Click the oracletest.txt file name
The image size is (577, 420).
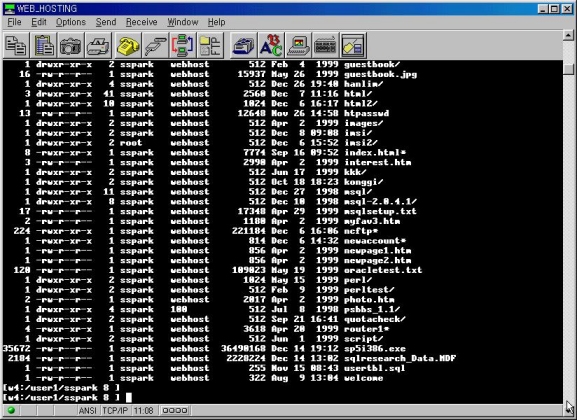click(383, 270)
